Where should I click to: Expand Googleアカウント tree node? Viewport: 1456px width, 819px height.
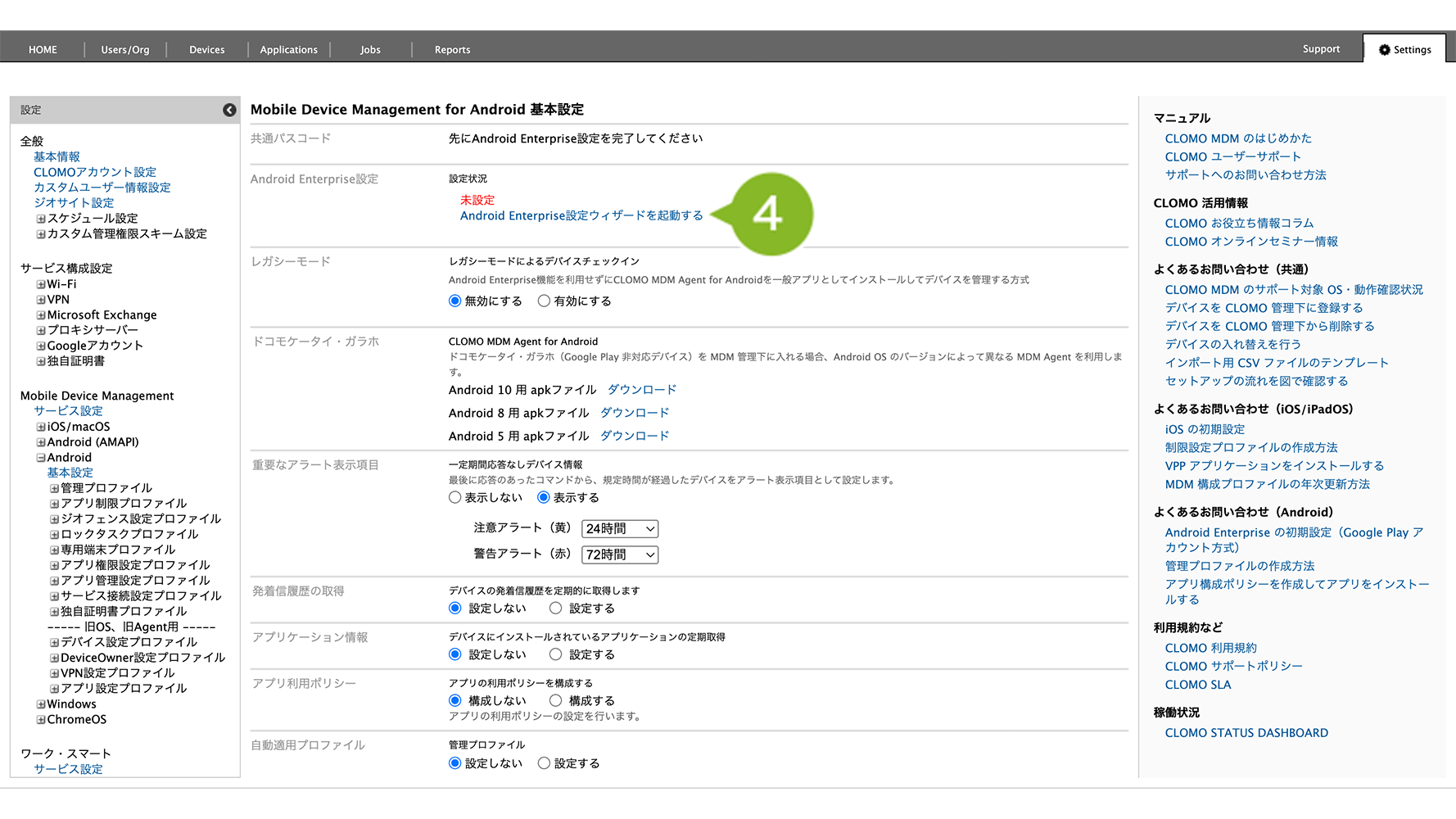click(41, 346)
